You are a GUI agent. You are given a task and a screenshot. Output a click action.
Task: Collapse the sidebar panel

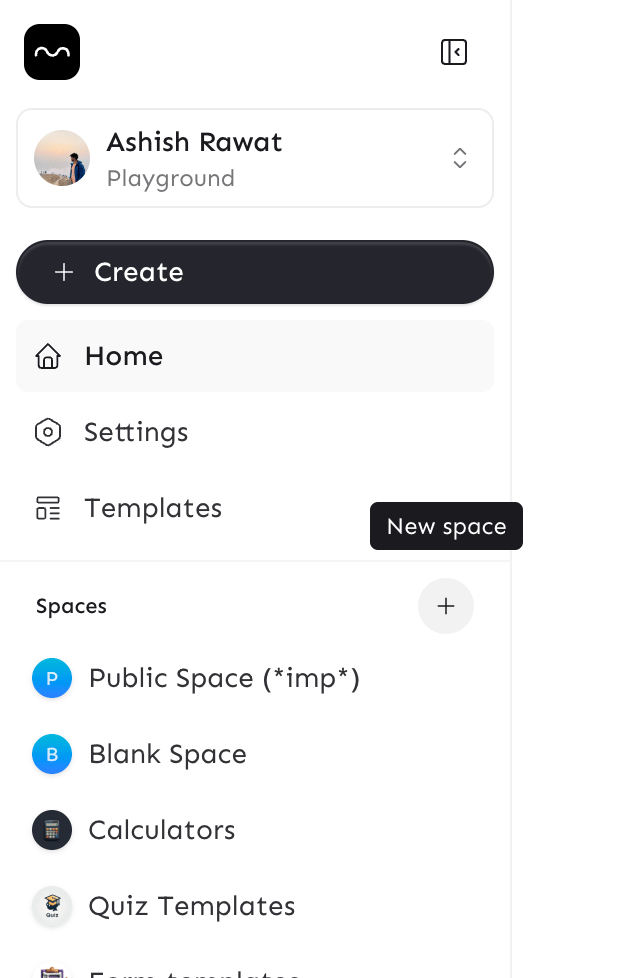(x=454, y=52)
